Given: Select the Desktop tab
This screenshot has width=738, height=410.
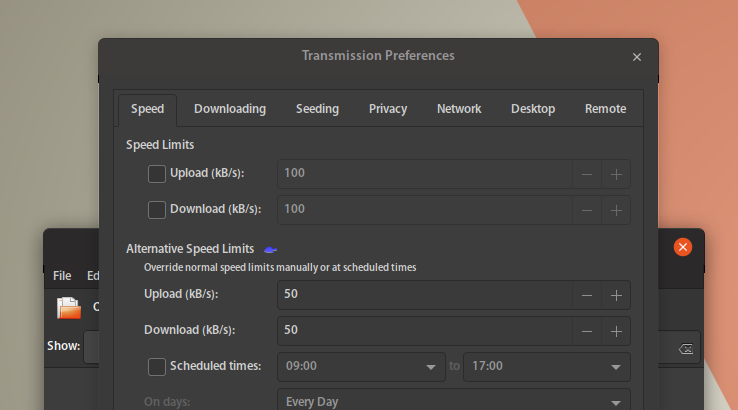Looking at the screenshot, I should coord(533,109).
